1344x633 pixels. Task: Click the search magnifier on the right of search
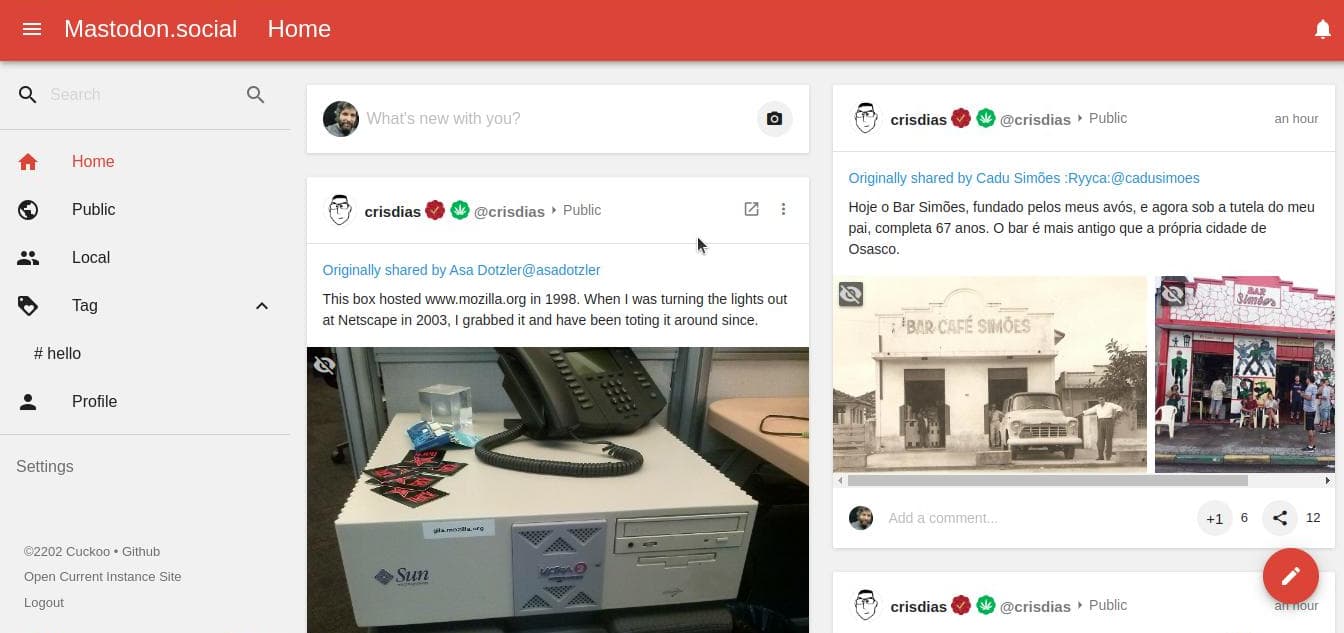pos(255,95)
